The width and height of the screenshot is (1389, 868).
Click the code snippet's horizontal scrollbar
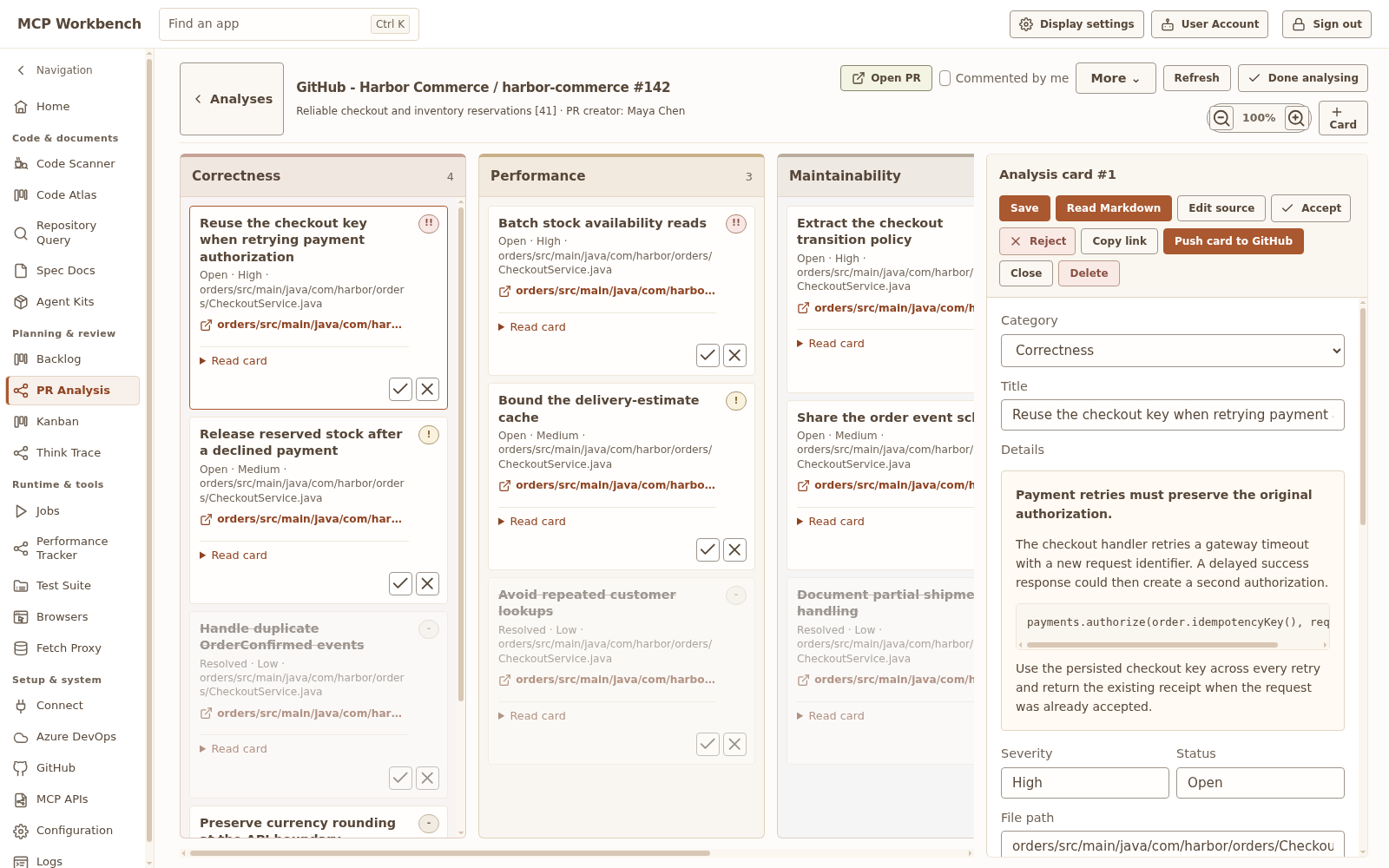coord(1152,645)
